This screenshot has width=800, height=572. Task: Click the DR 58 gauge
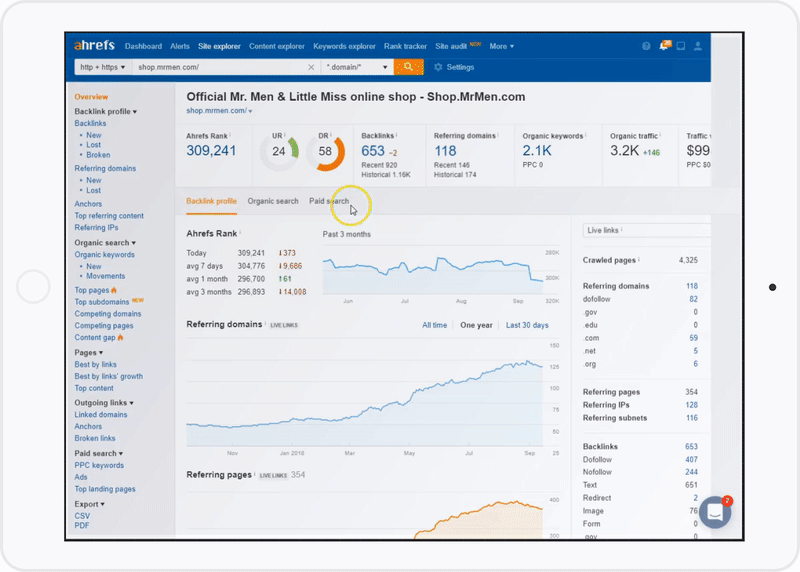[x=326, y=151]
